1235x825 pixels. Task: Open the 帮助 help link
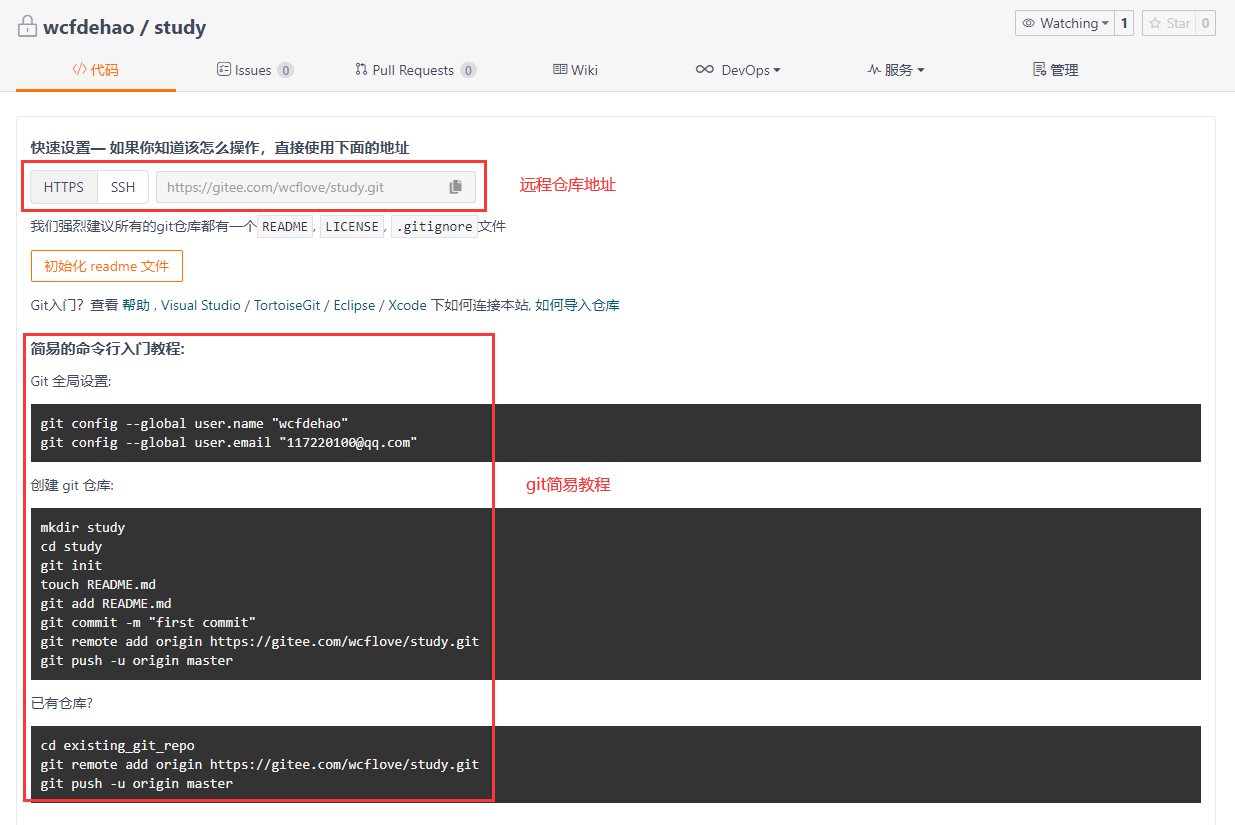[x=136, y=305]
